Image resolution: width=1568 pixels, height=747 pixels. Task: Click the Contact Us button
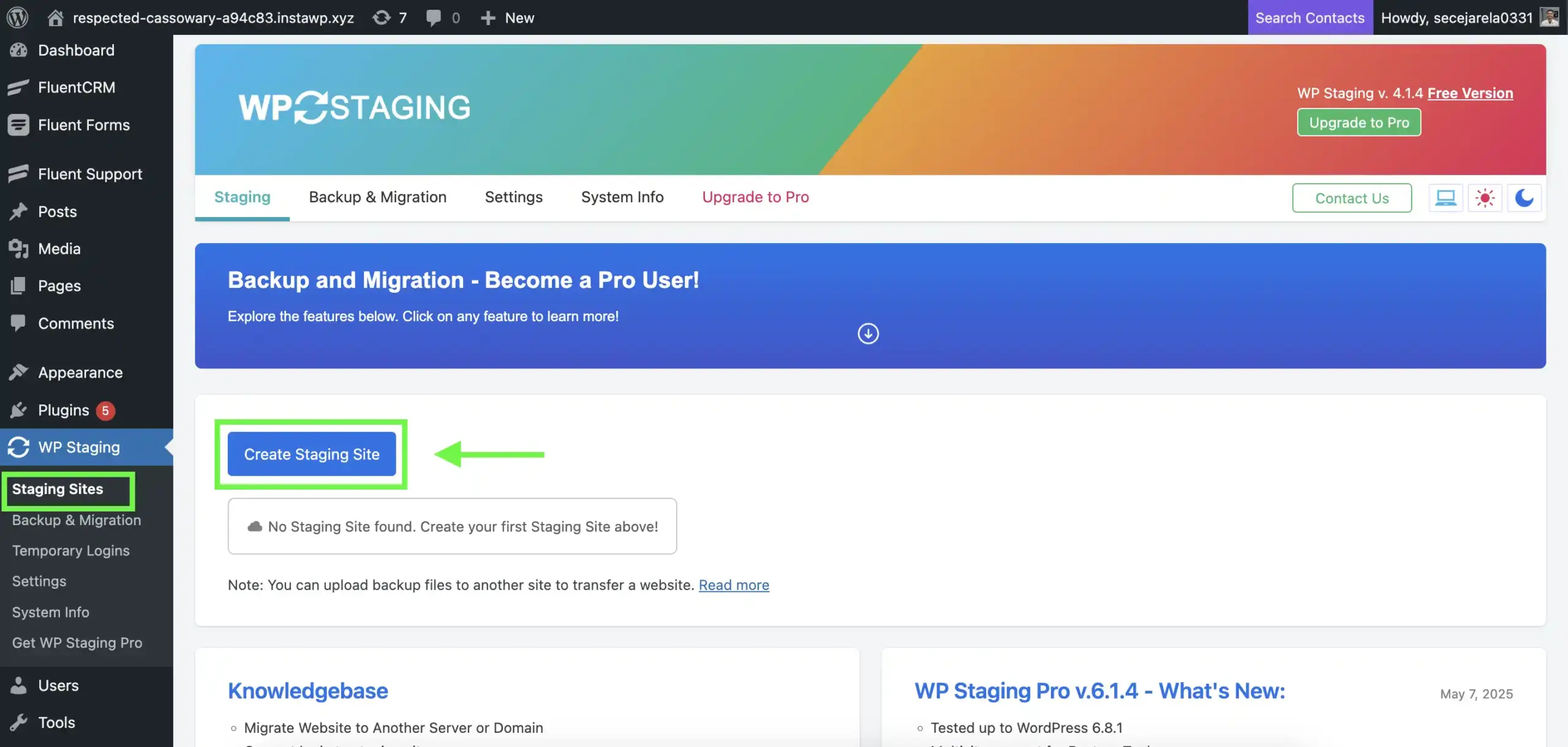(1352, 198)
